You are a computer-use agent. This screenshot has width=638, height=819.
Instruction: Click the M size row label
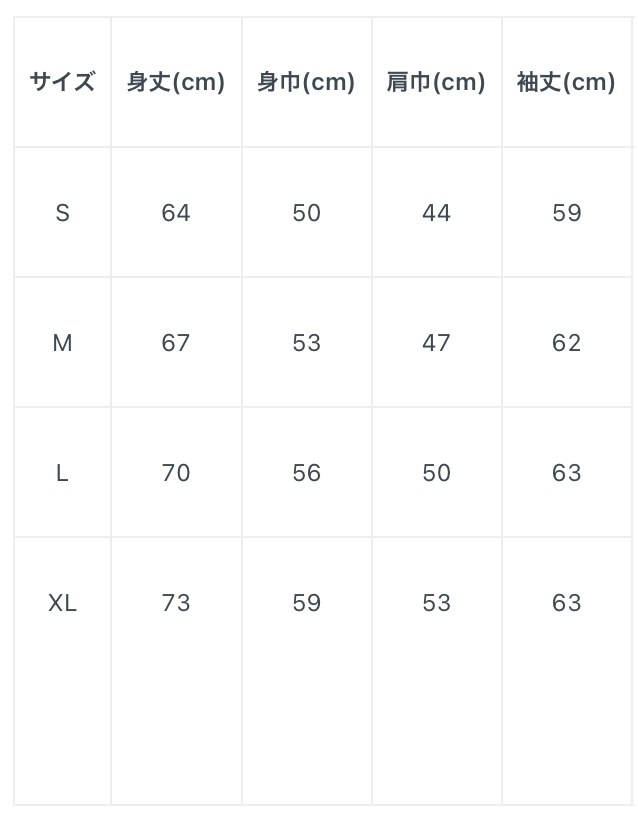coord(62,343)
